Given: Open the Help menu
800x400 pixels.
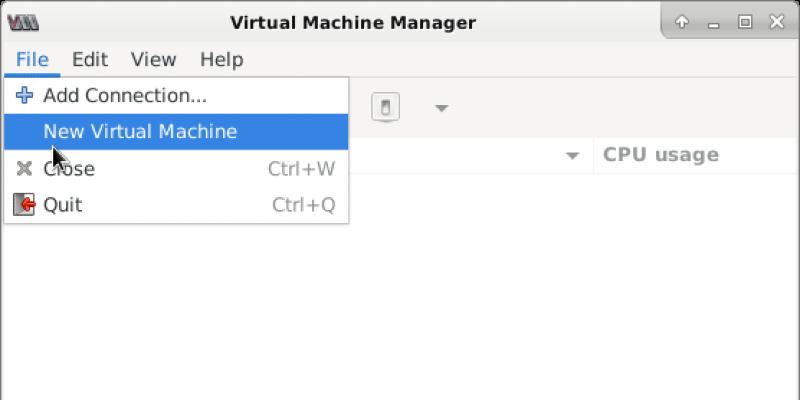Looking at the screenshot, I should tap(221, 60).
